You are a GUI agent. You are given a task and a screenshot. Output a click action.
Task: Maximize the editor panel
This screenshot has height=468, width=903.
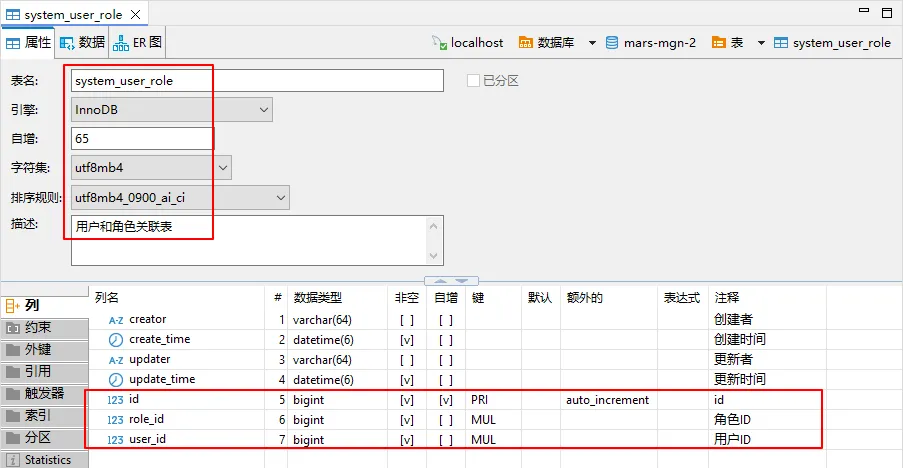pyautogui.click(x=887, y=12)
